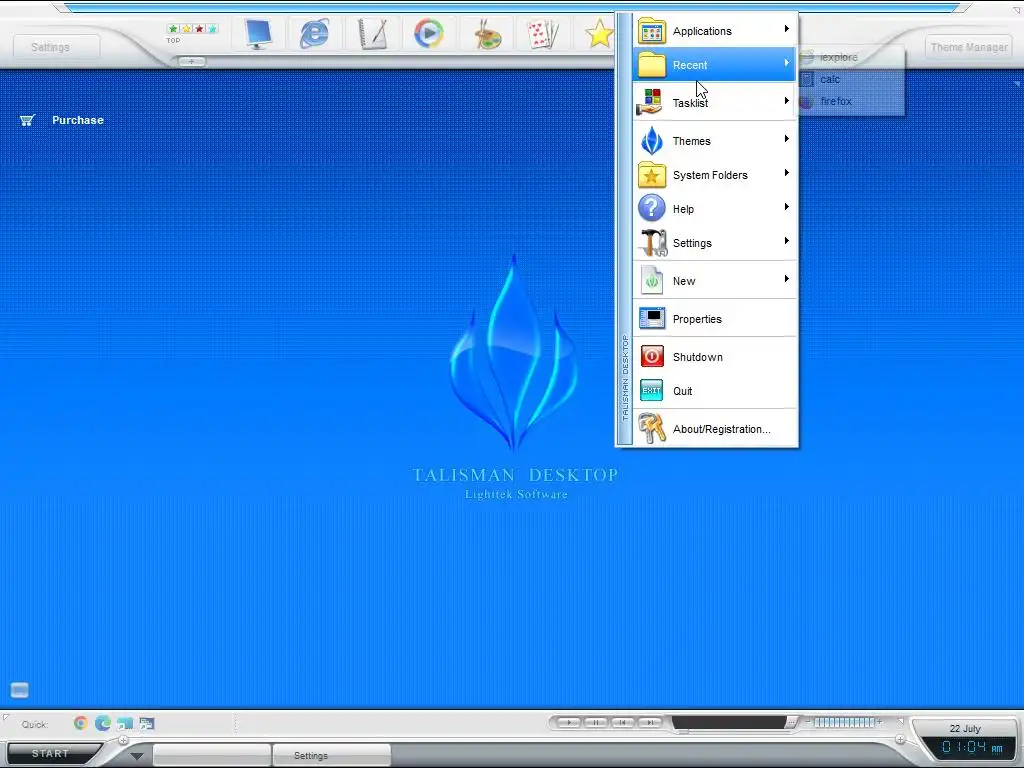Click the volume level bar
Image resolution: width=1024 pixels, height=768 pixels.
[x=844, y=722]
